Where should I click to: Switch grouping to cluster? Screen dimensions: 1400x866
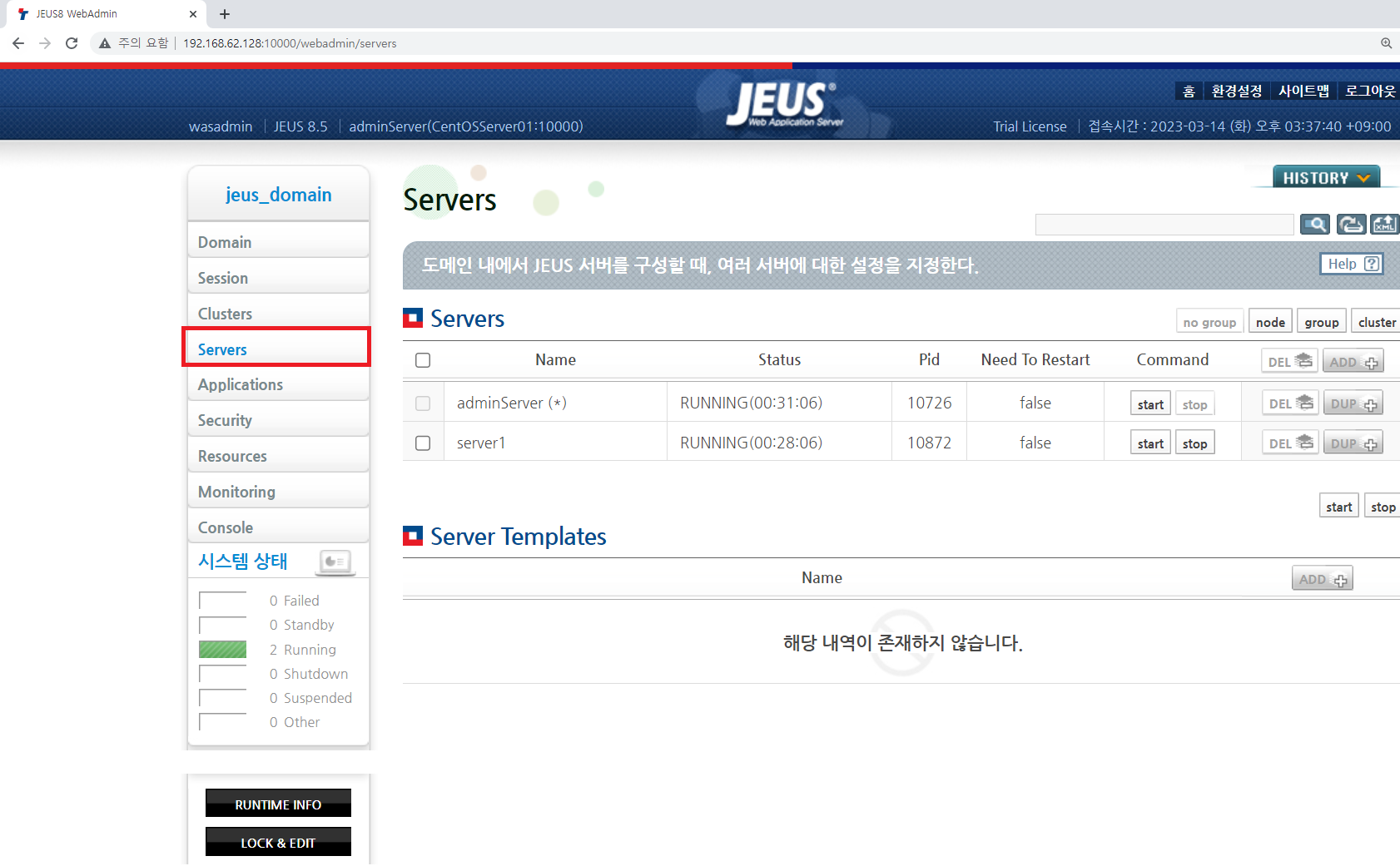coord(1377,322)
